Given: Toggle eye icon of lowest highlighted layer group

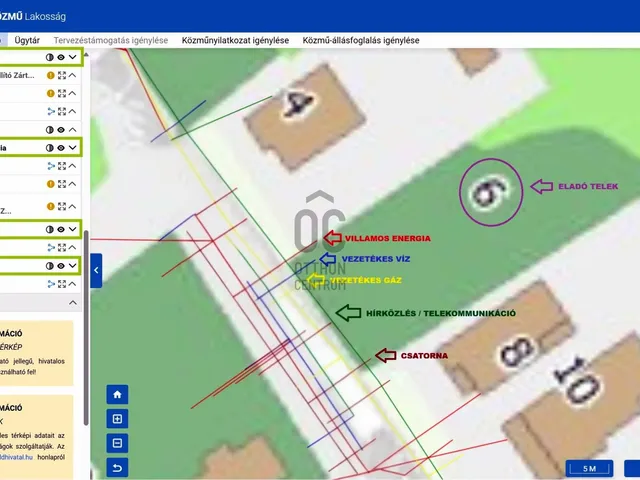Looking at the screenshot, I should (x=61, y=265).
